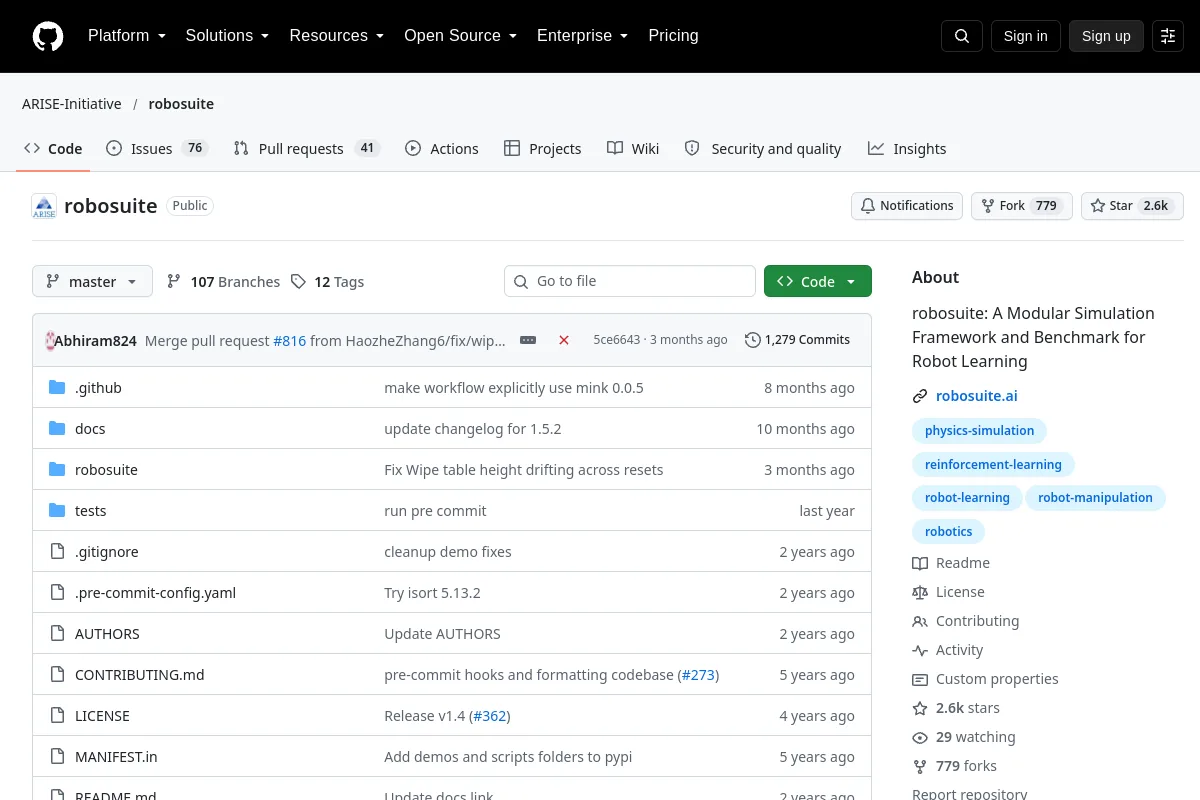This screenshot has height=800, width=1200.
Task: Open the ARISE-Initiative breadcrumb link
Action: point(72,104)
